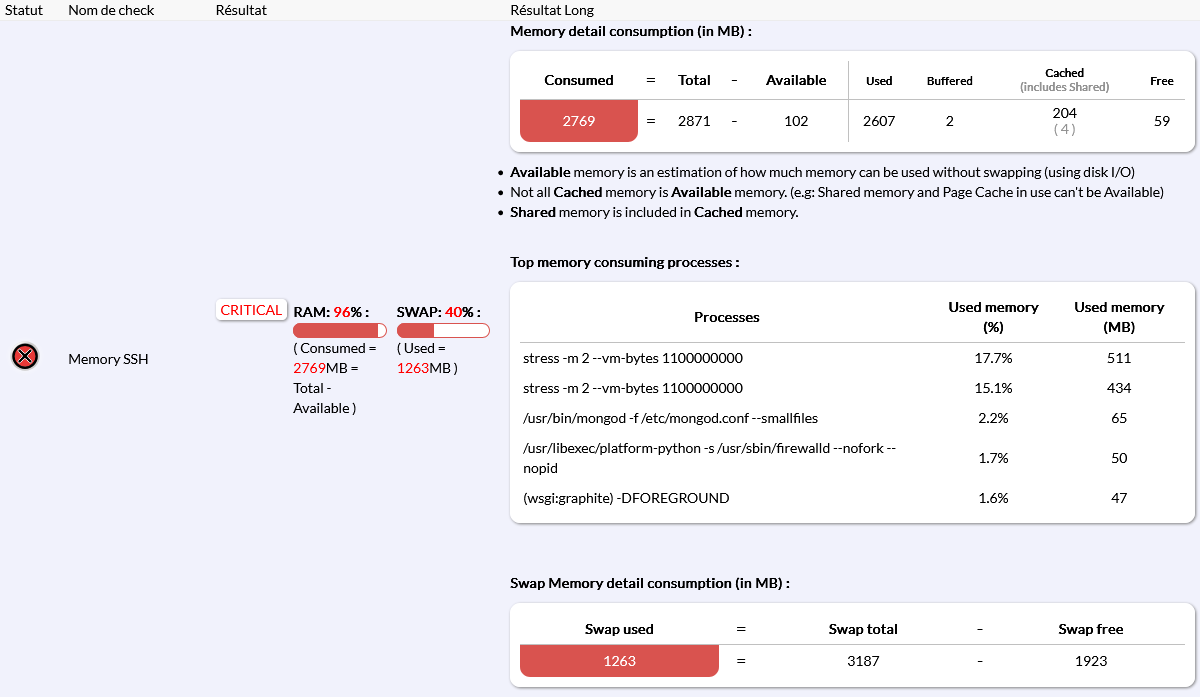Click the Résultat column header
Image resolution: width=1200 pixels, height=697 pixels.
click(241, 10)
